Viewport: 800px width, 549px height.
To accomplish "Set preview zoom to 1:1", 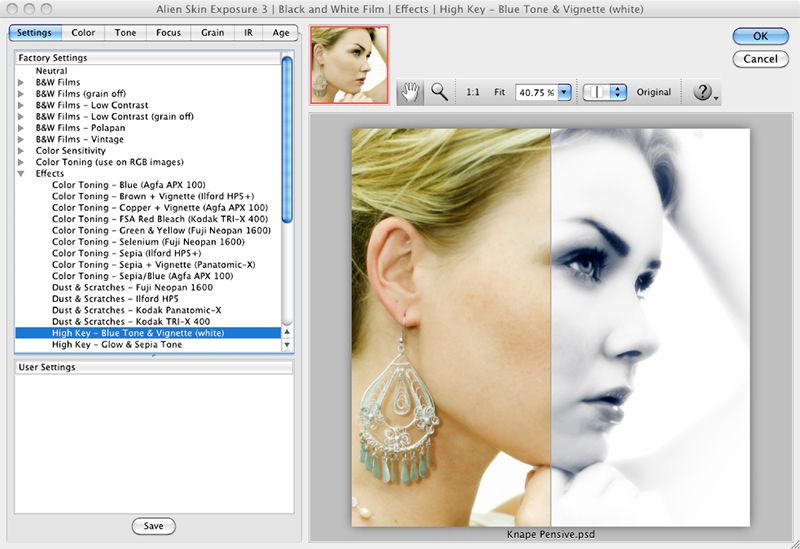I will (x=472, y=92).
